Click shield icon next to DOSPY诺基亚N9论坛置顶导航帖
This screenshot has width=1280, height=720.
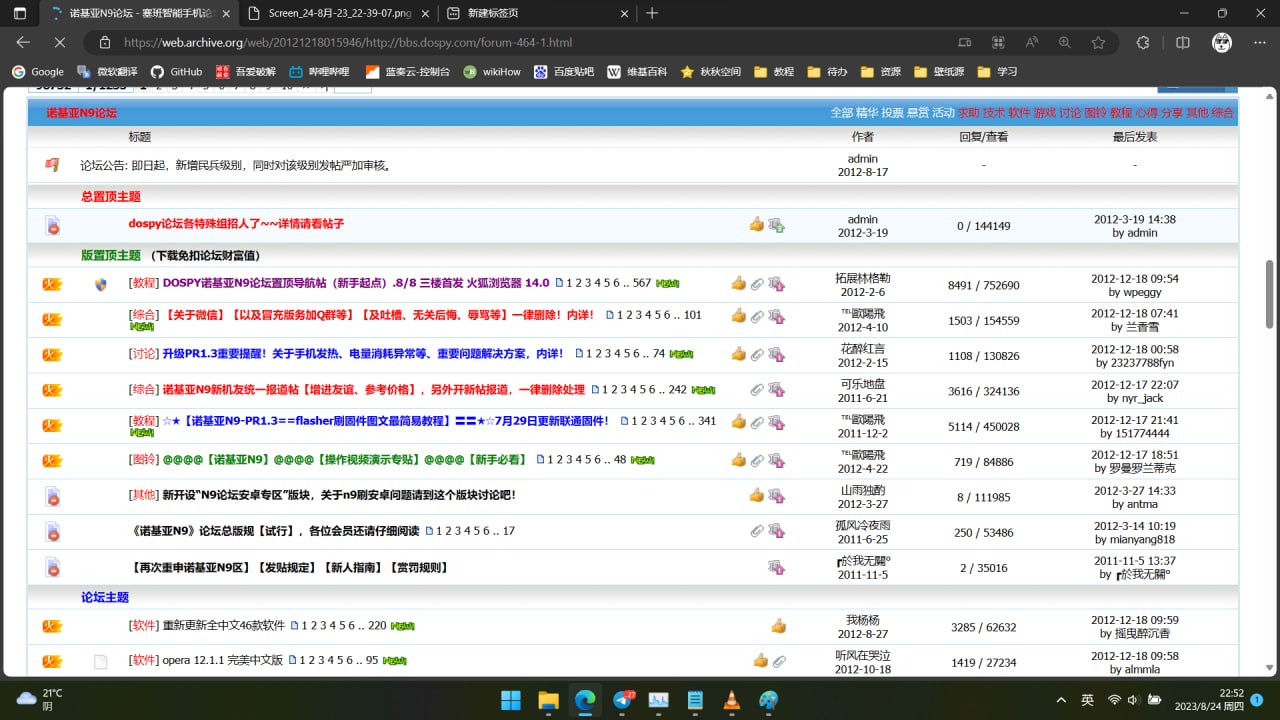pos(100,284)
